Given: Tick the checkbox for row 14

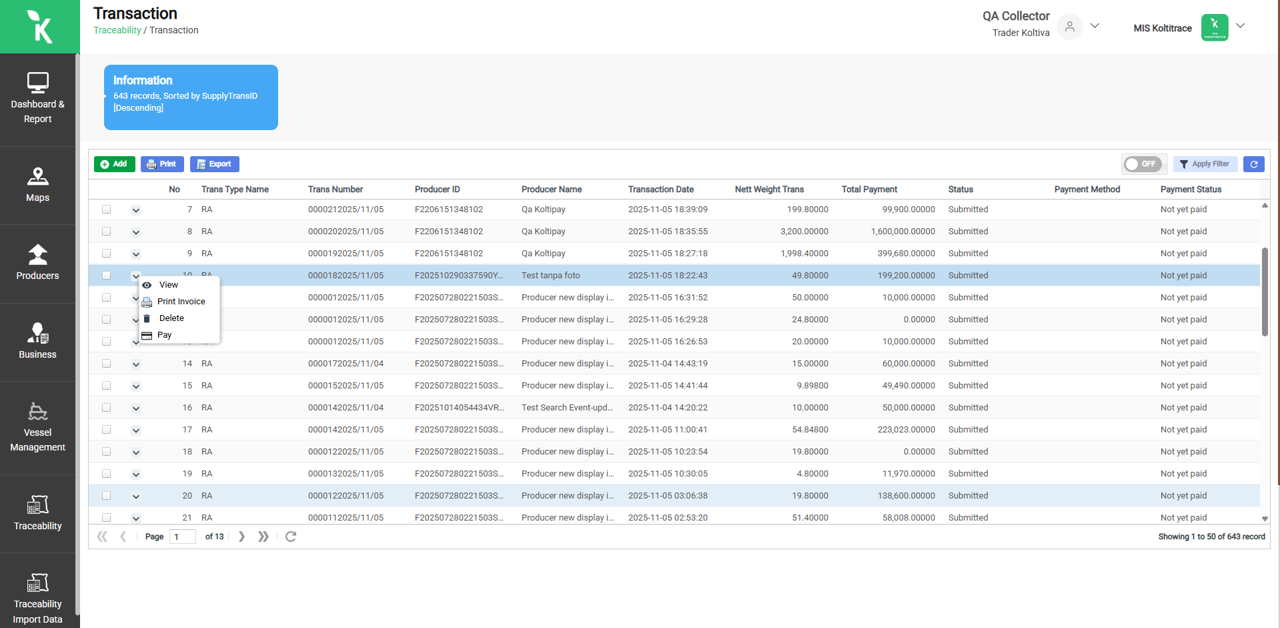Looking at the screenshot, I should [106, 363].
